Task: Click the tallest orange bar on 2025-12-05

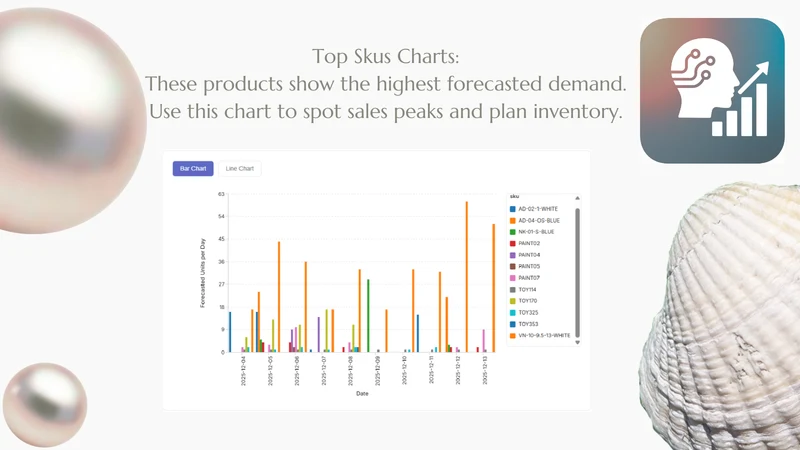Action: point(279,297)
